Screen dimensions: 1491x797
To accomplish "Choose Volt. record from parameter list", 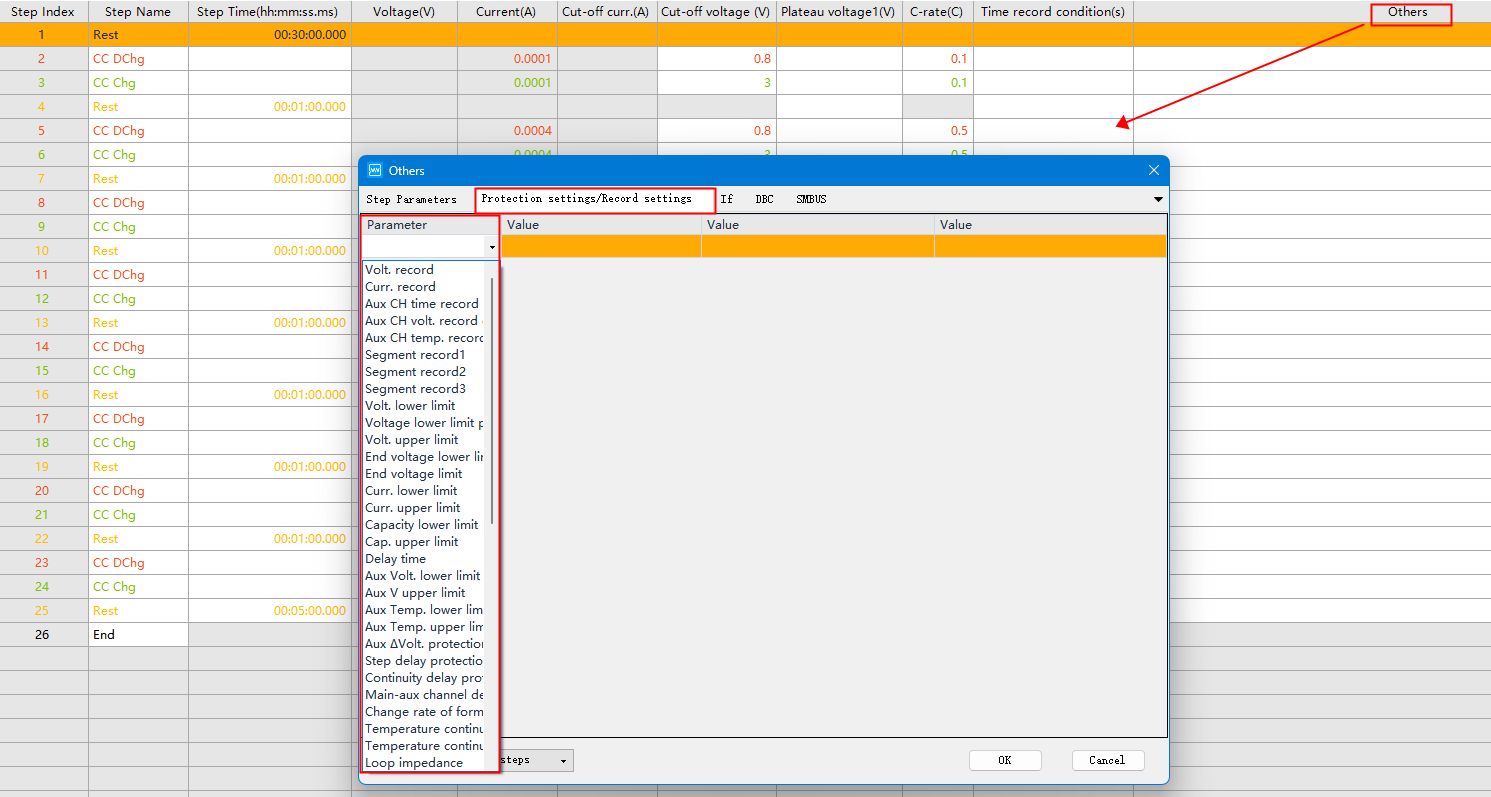I will pos(399,270).
